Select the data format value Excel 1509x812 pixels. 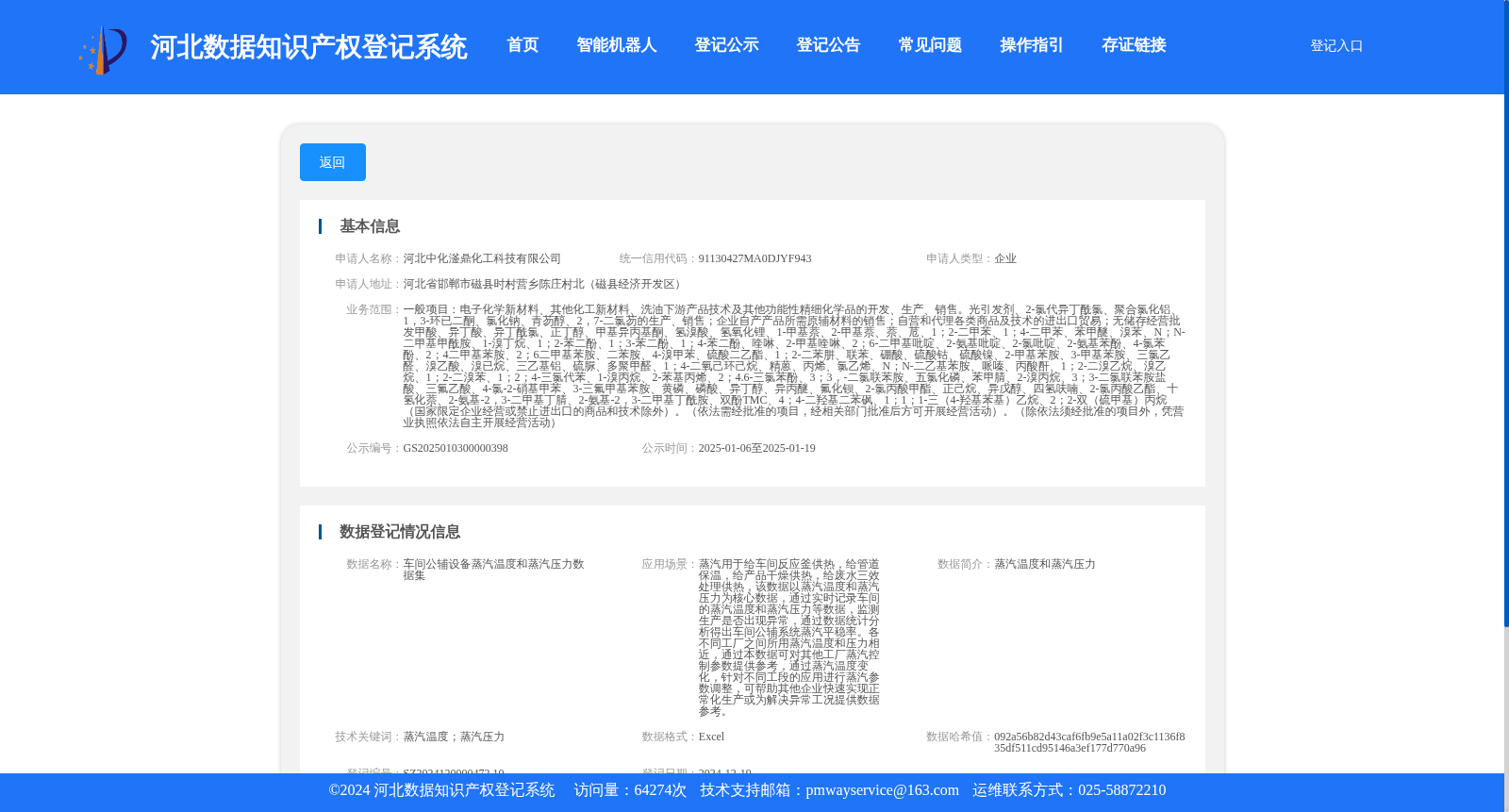pos(711,737)
